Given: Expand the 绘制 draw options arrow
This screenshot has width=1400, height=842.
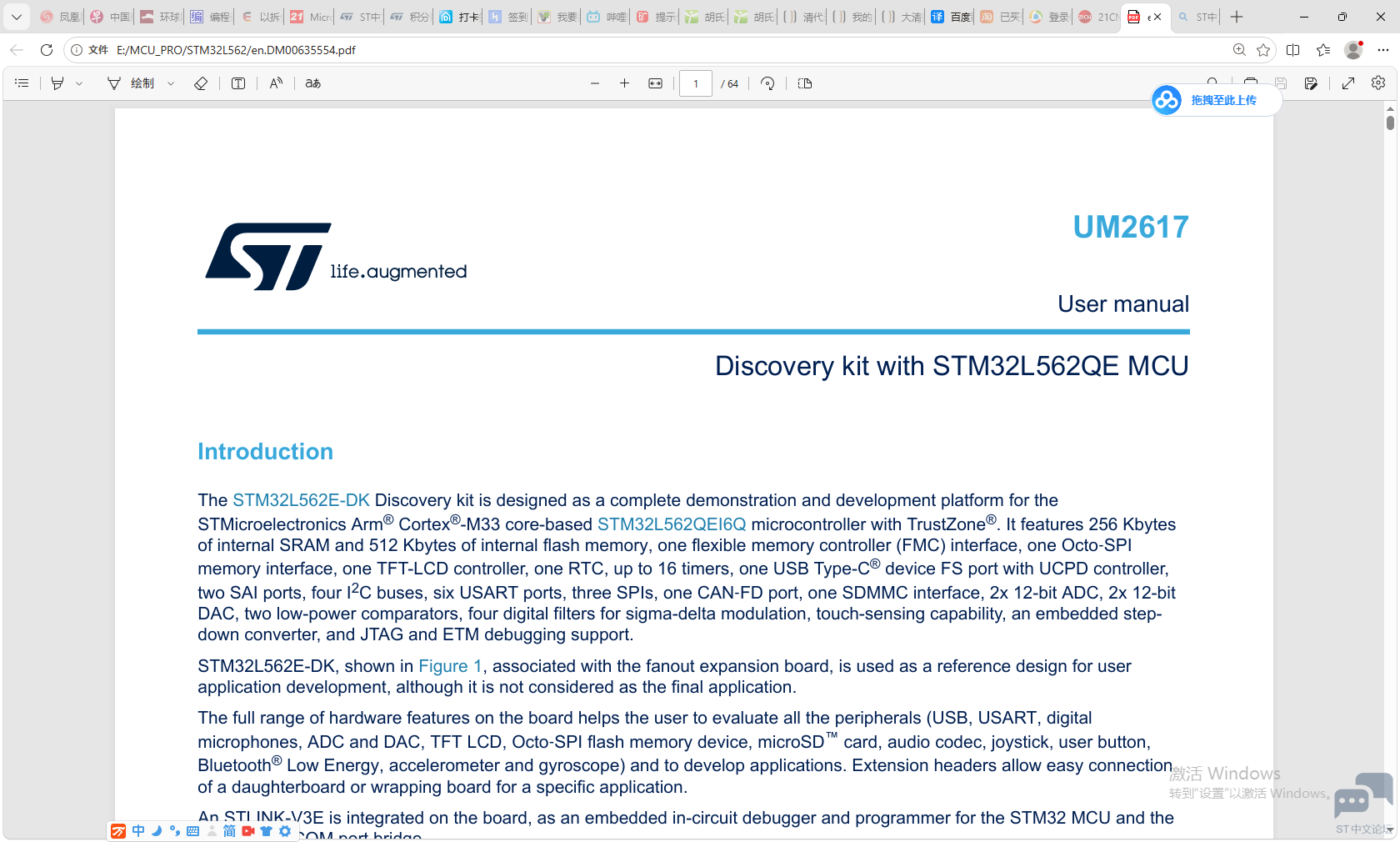Looking at the screenshot, I should (x=171, y=83).
